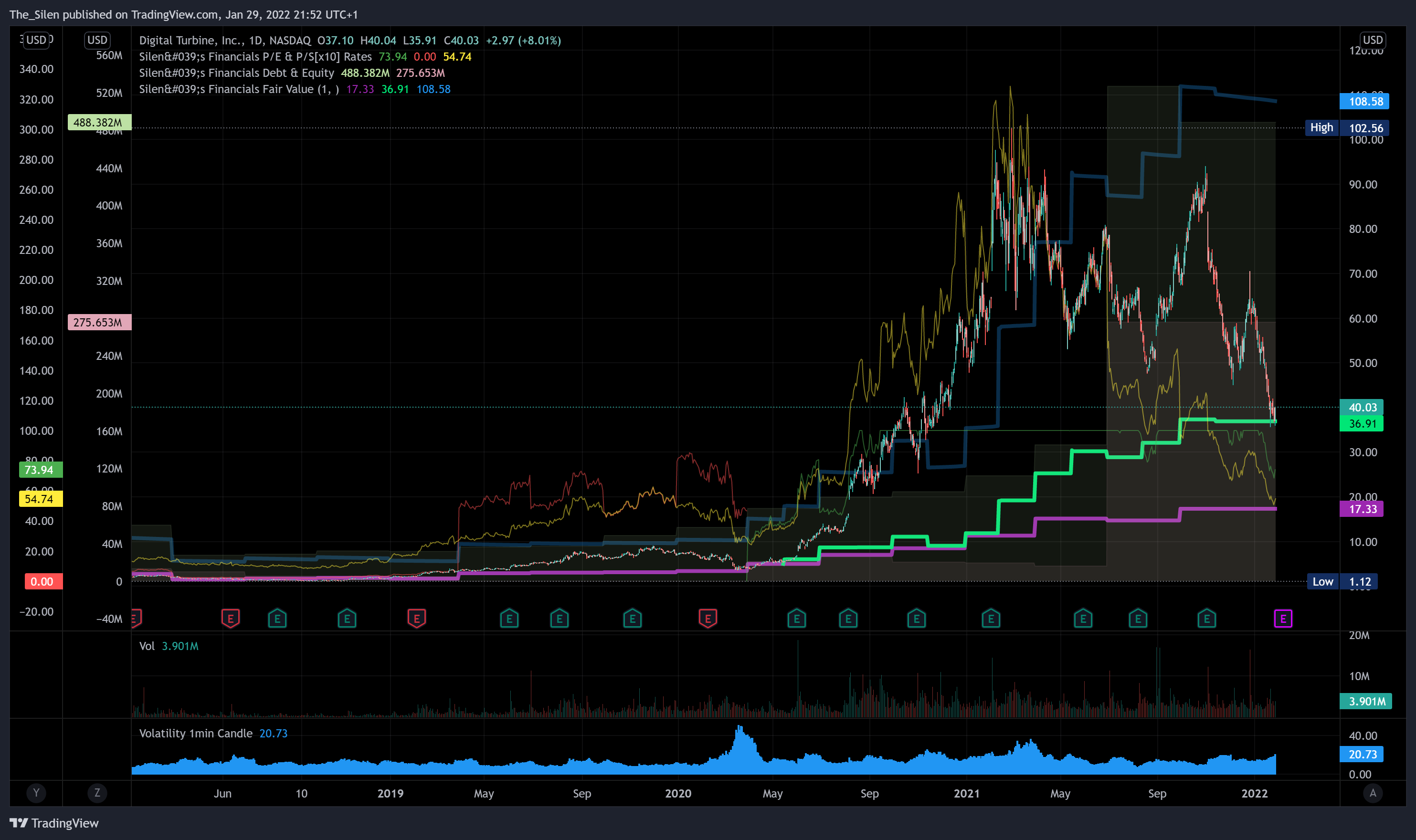Select the Financials Debt & Equity indicator legend
The image size is (1416, 840).
click(237, 73)
